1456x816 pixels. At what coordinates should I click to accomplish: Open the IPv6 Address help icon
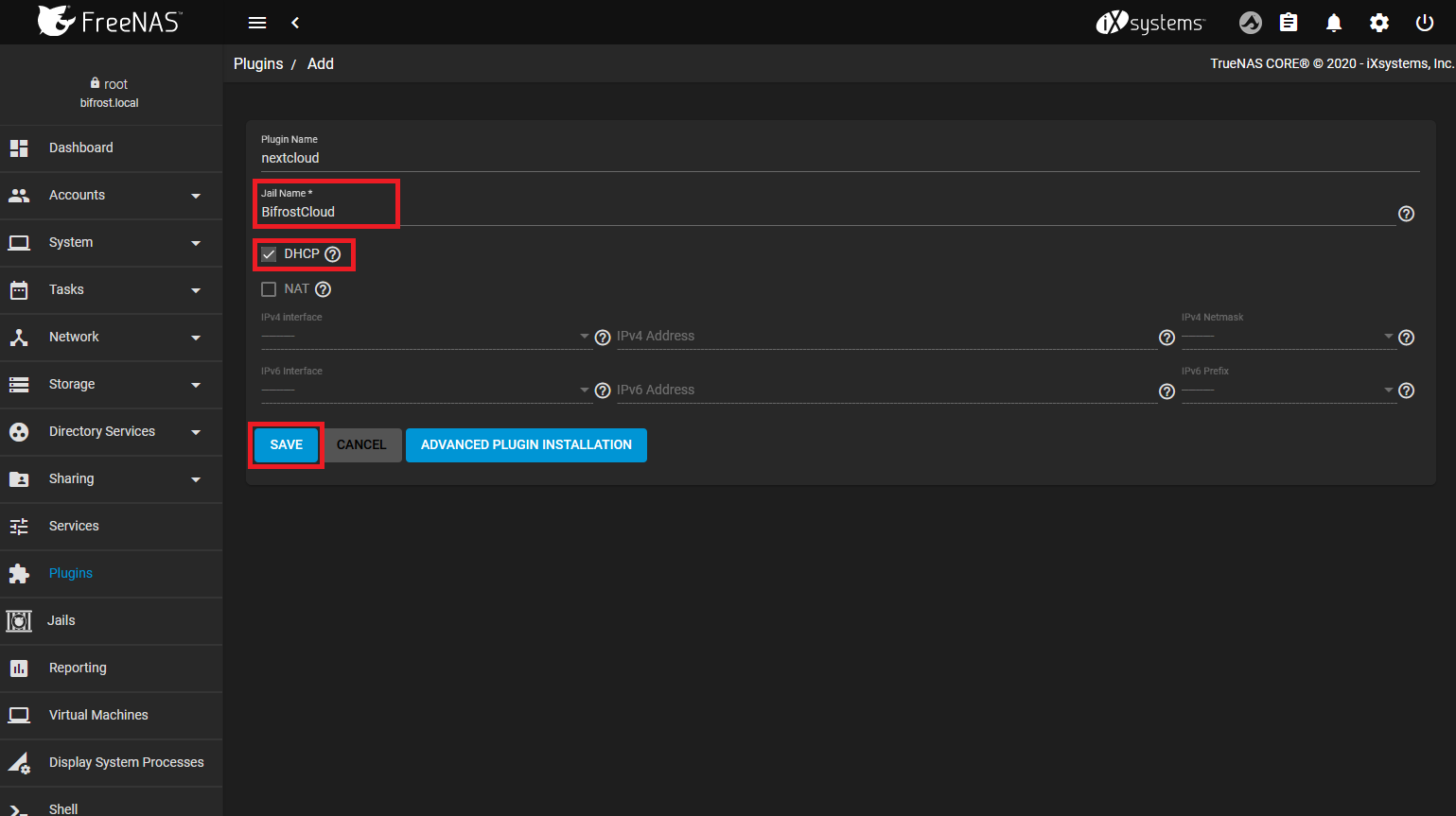coord(1167,391)
